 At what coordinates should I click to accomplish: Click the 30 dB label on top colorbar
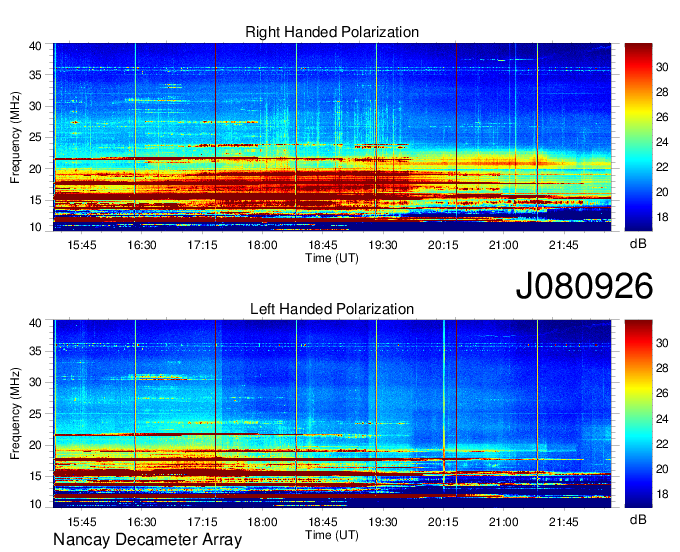click(662, 67)
